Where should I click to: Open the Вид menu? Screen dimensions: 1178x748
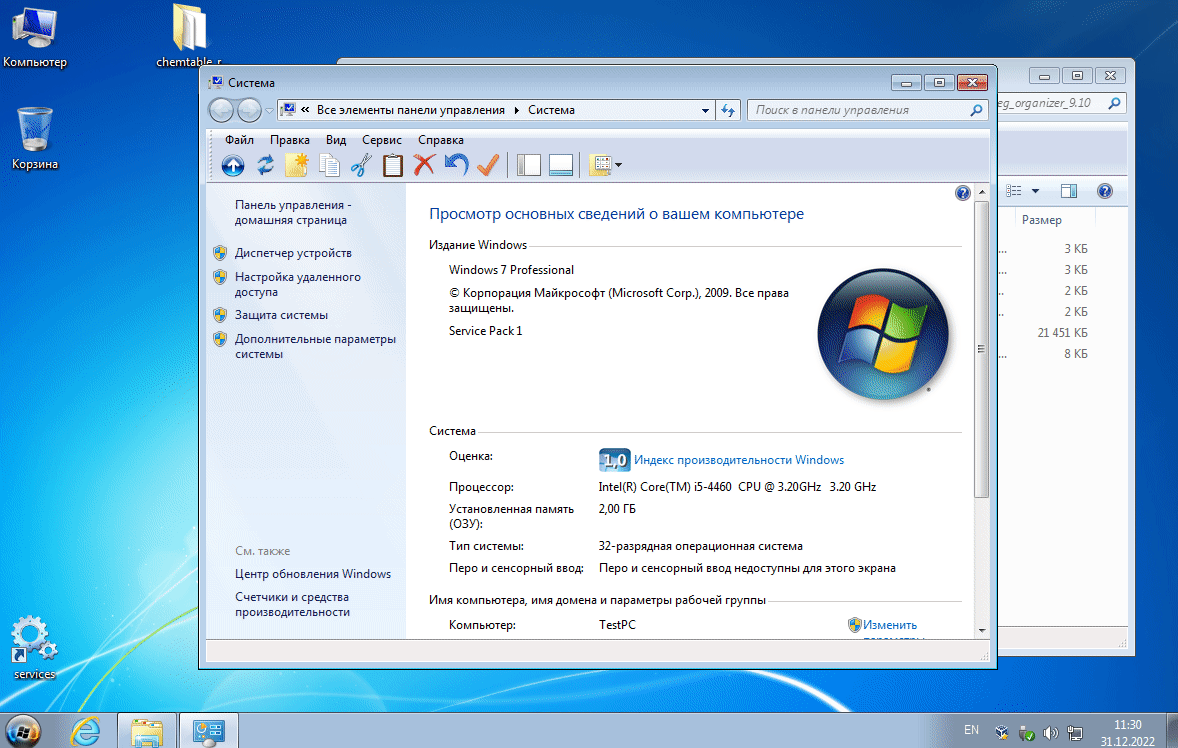point(336,140)
